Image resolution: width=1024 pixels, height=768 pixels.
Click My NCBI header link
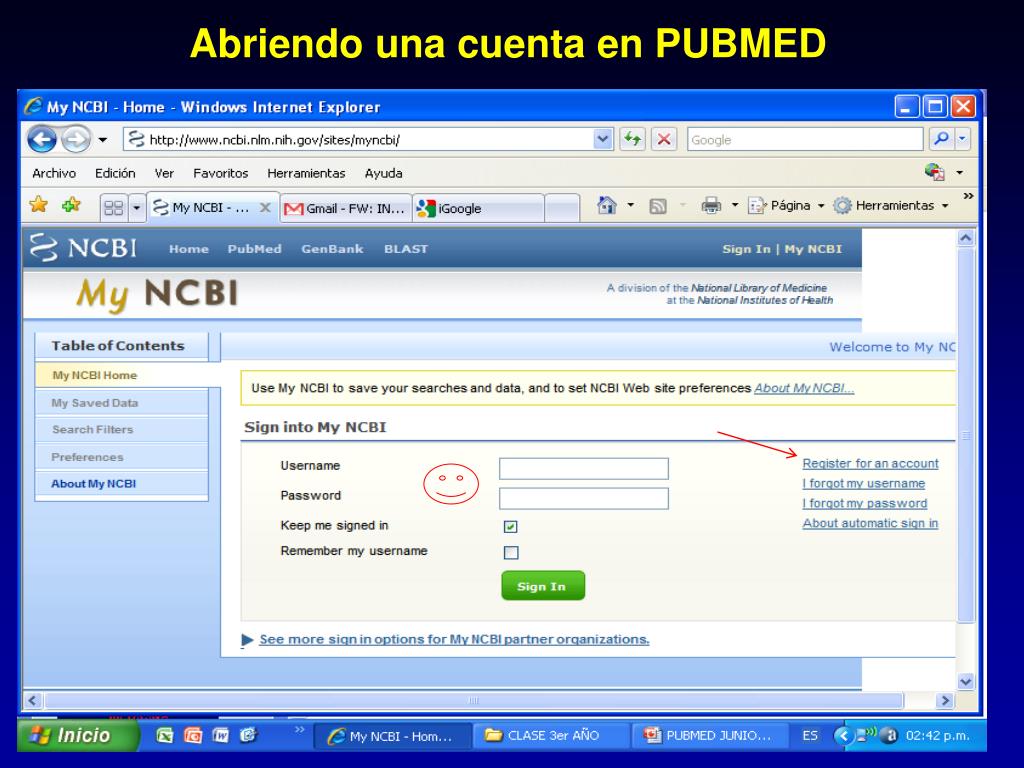813,249
